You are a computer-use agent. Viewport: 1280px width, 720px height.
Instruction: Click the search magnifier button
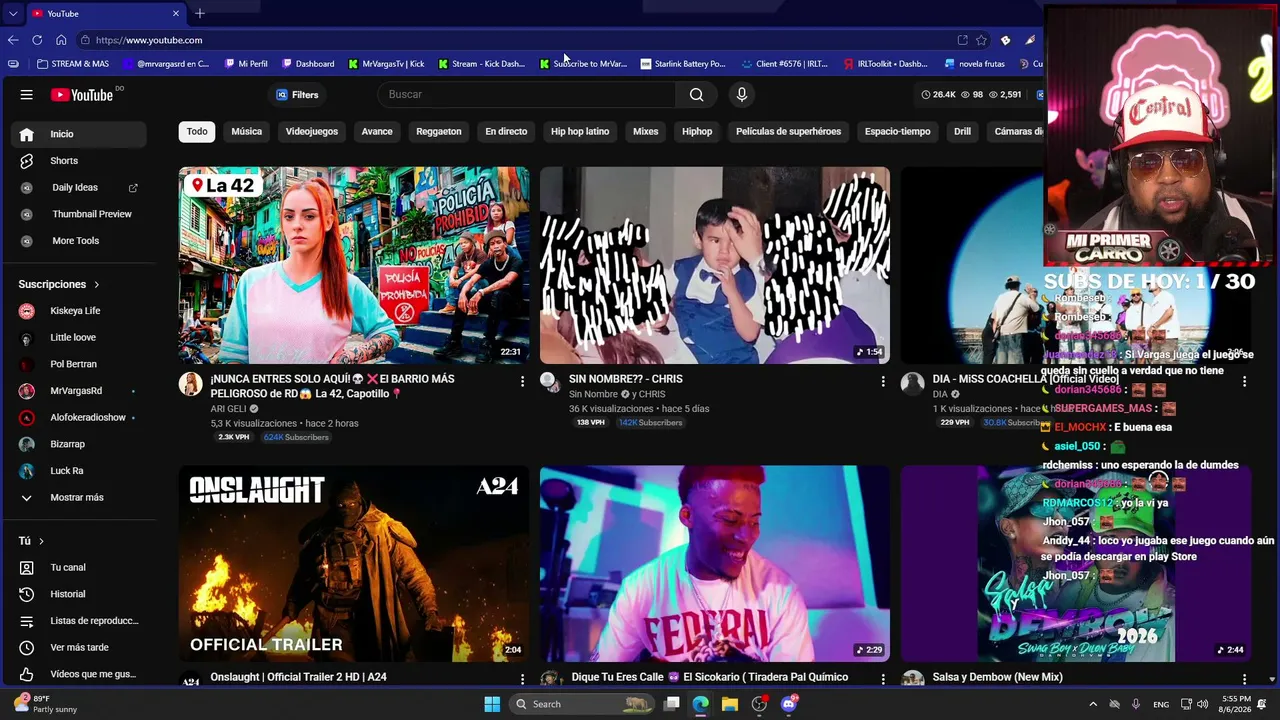click(x=697, y=95)
